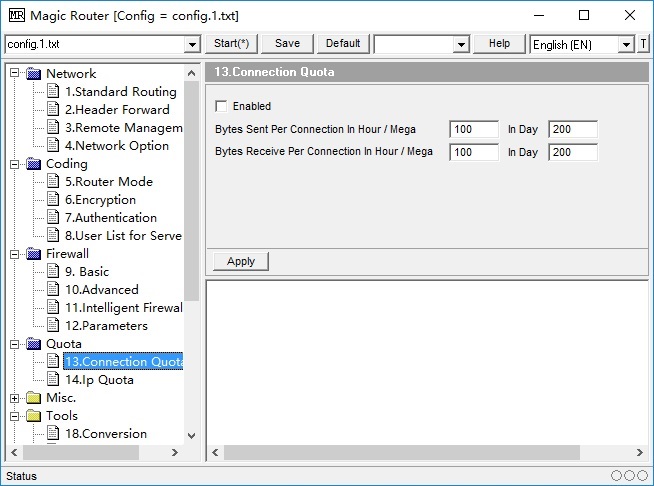Click the page icon beside 13.Connection Quota
The image size is (654, 486).
coord(53,361)
